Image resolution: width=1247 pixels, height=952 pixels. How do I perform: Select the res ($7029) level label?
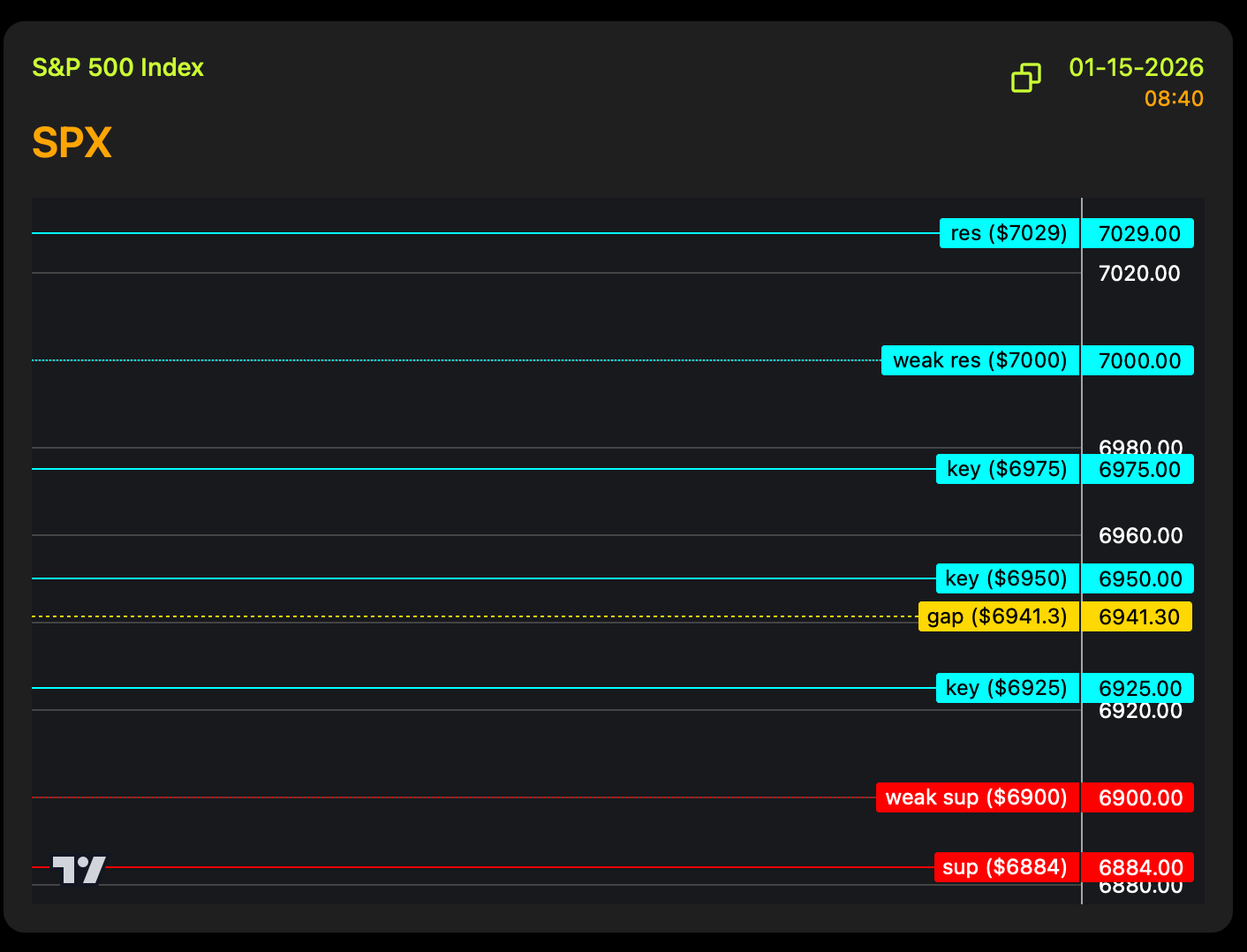(x=1009, y=233)
